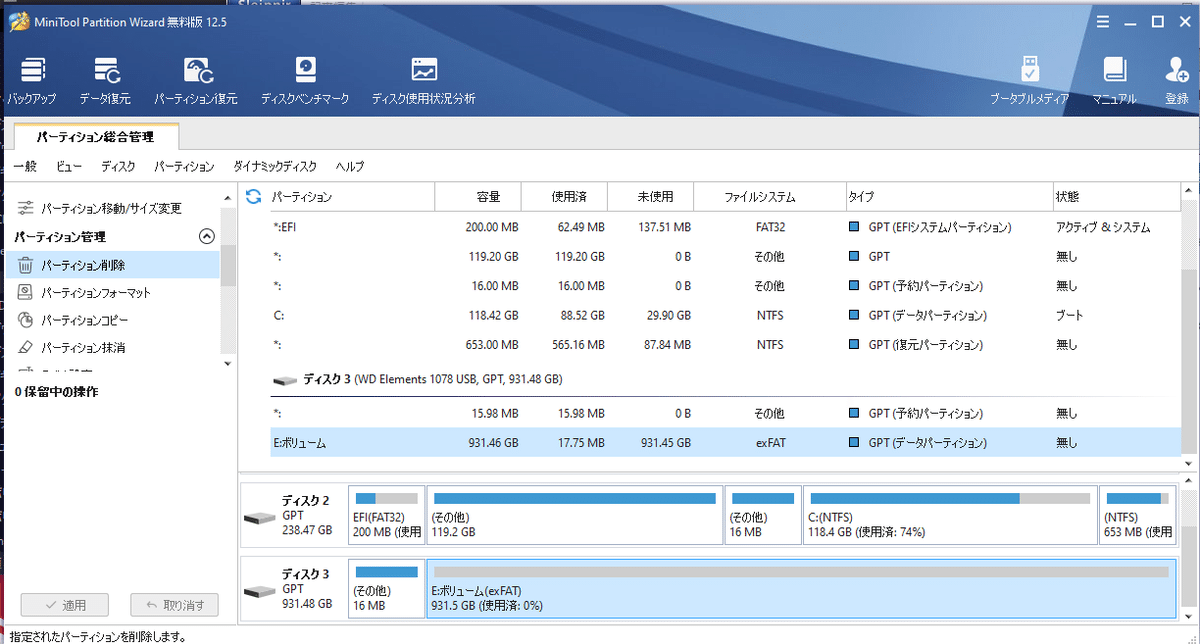Refresh the partition list with reload icon
The height and width of the screenshot is (644, 1200).
[x=253, y=197]
